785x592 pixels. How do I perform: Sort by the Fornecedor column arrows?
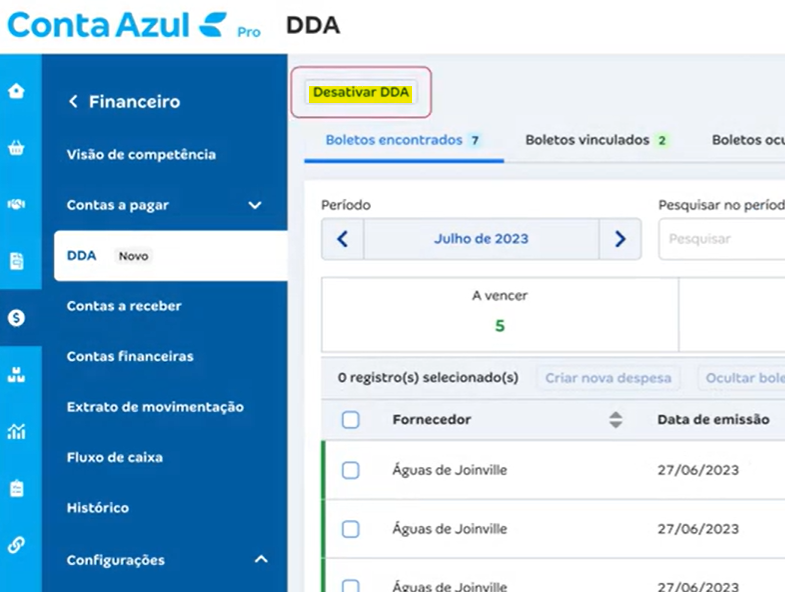tap(615, 420)
